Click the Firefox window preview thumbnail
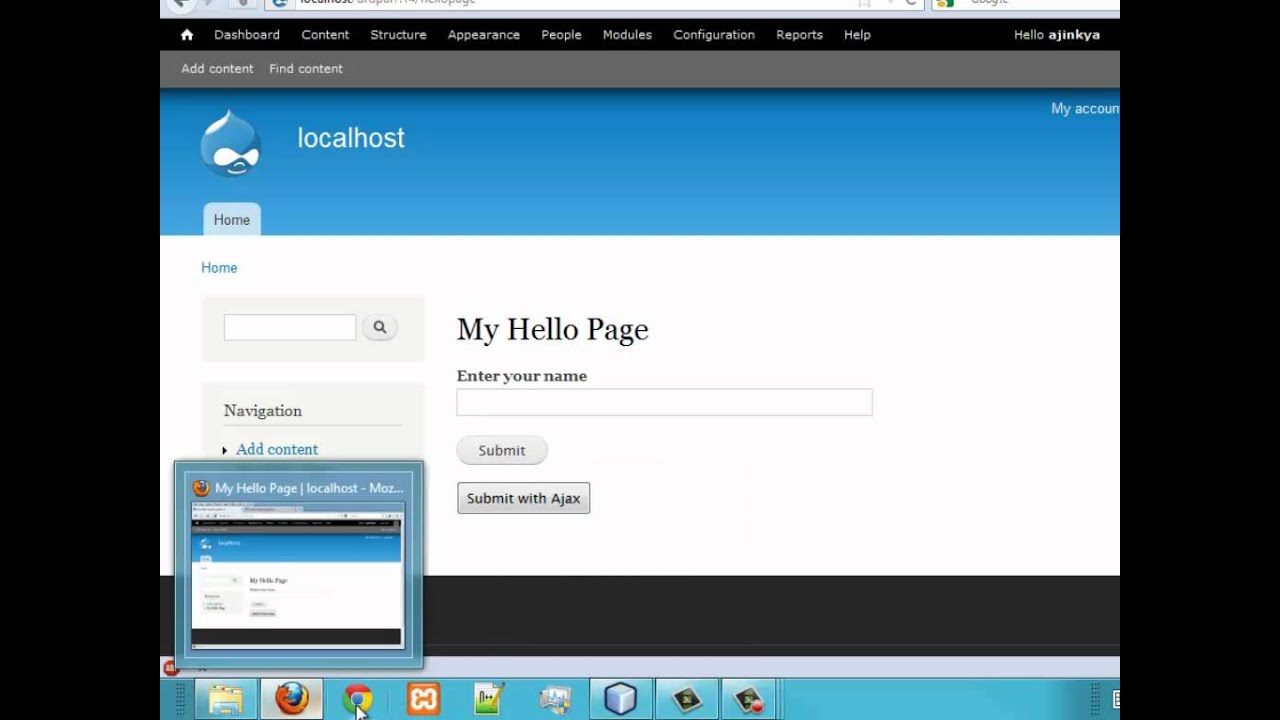The width and height of the screenshot is (1280, 720). [x=297, y=576]
